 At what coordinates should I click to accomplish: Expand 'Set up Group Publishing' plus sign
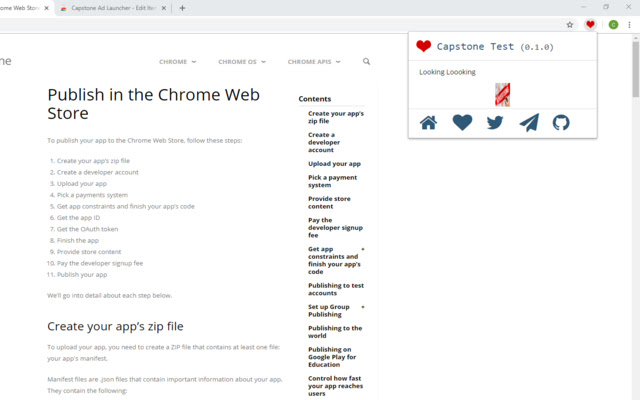362,307
